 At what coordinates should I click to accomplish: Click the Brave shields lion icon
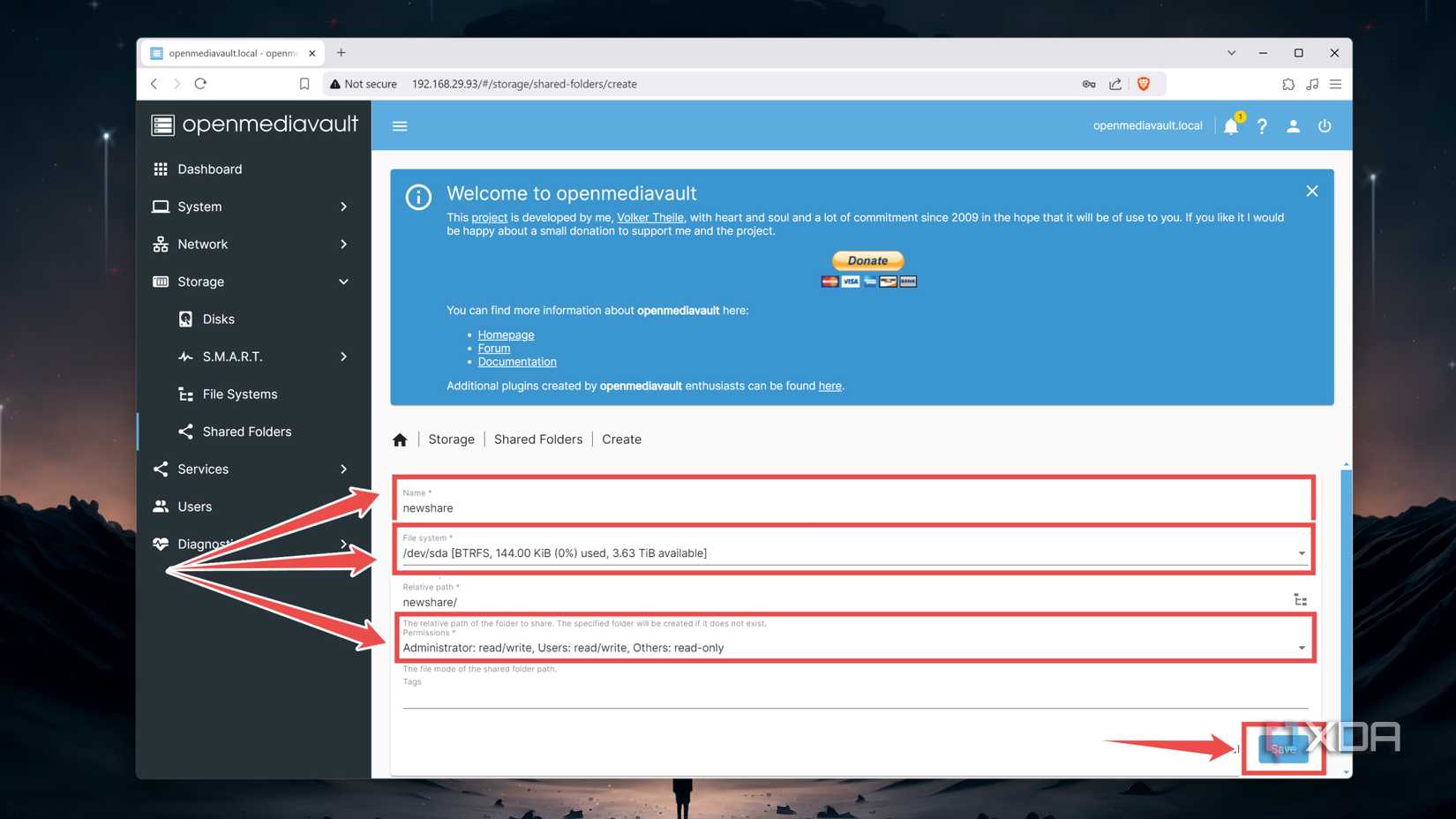[x=1144, y=84]
